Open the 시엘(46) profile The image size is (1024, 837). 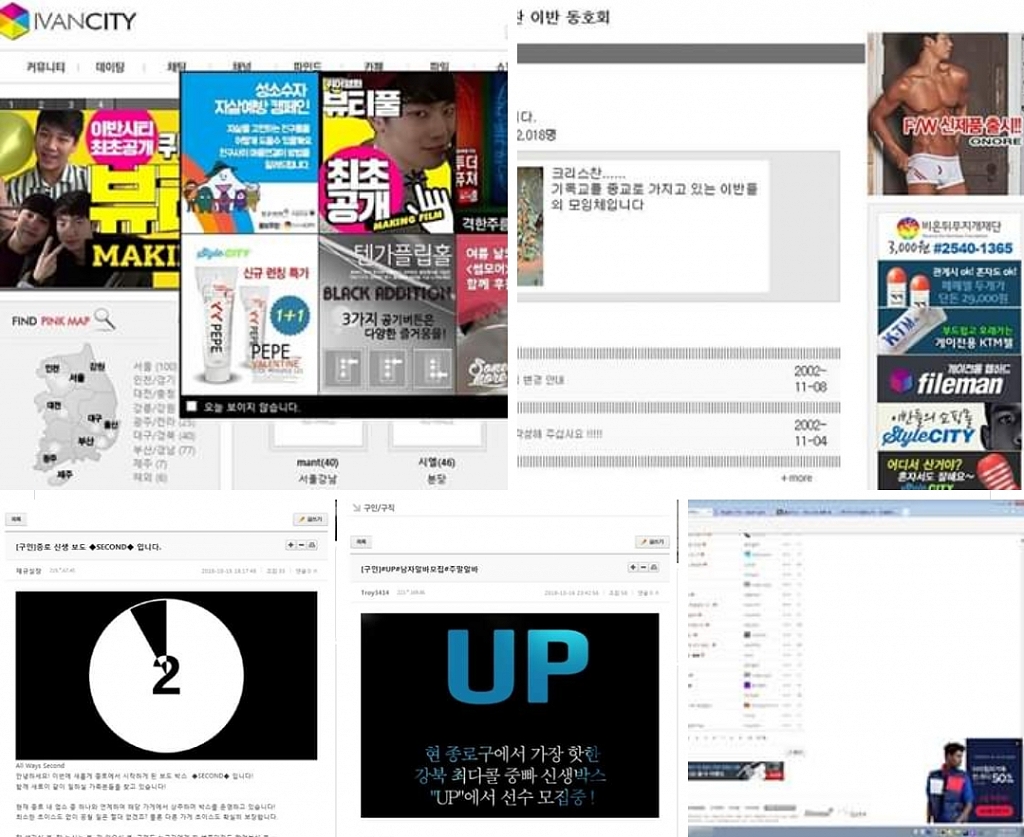tap(436, 462)
